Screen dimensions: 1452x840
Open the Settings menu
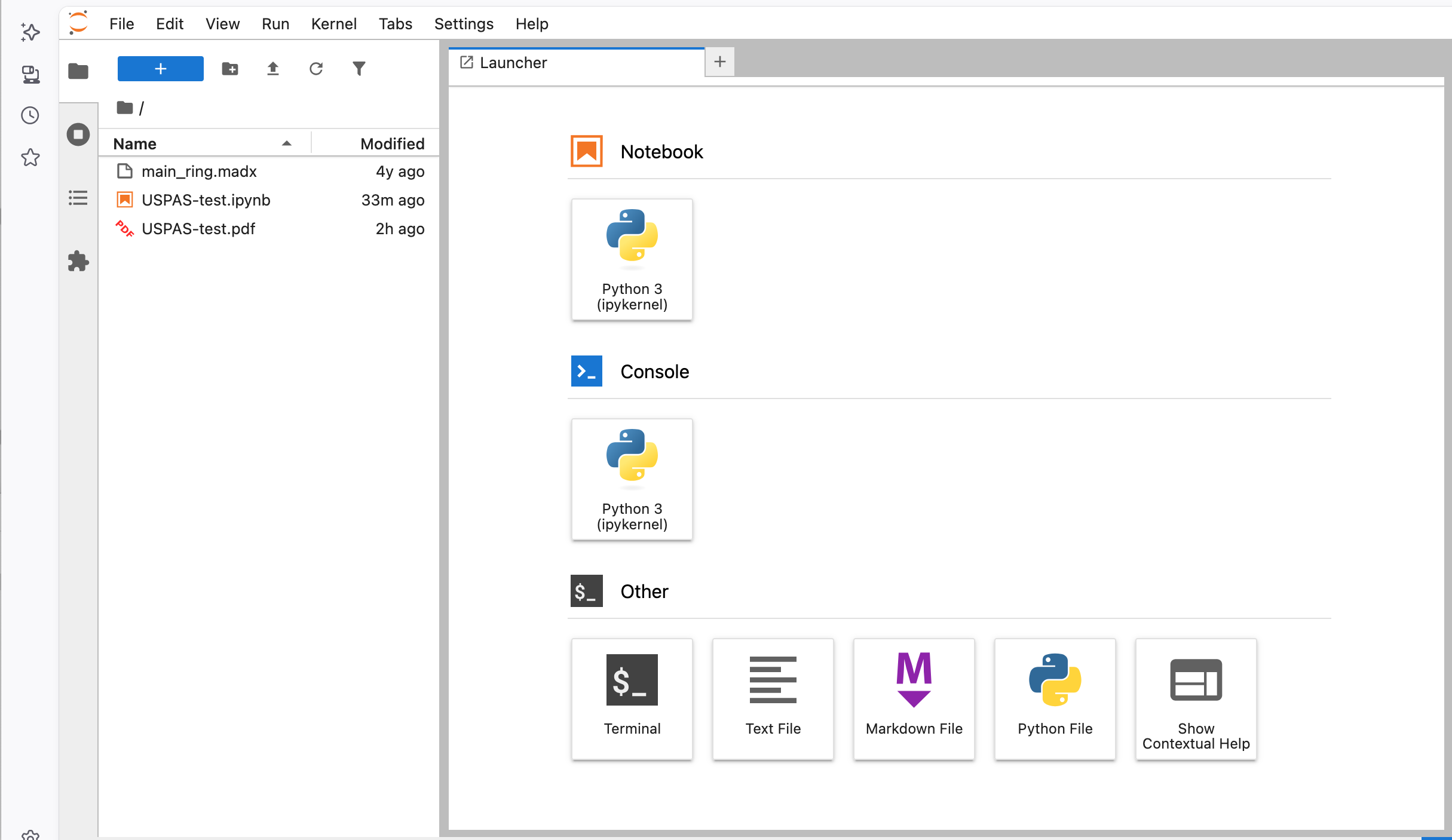(x=463, y=24)
